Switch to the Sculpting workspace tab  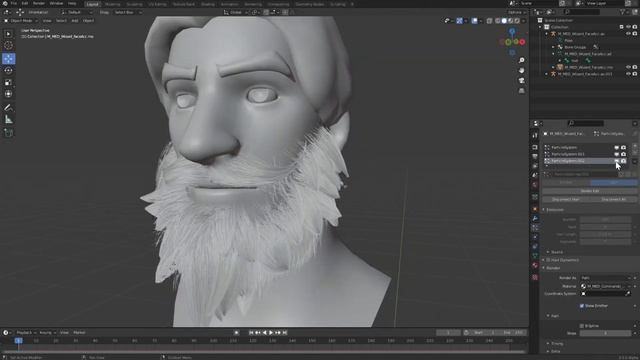134,4
